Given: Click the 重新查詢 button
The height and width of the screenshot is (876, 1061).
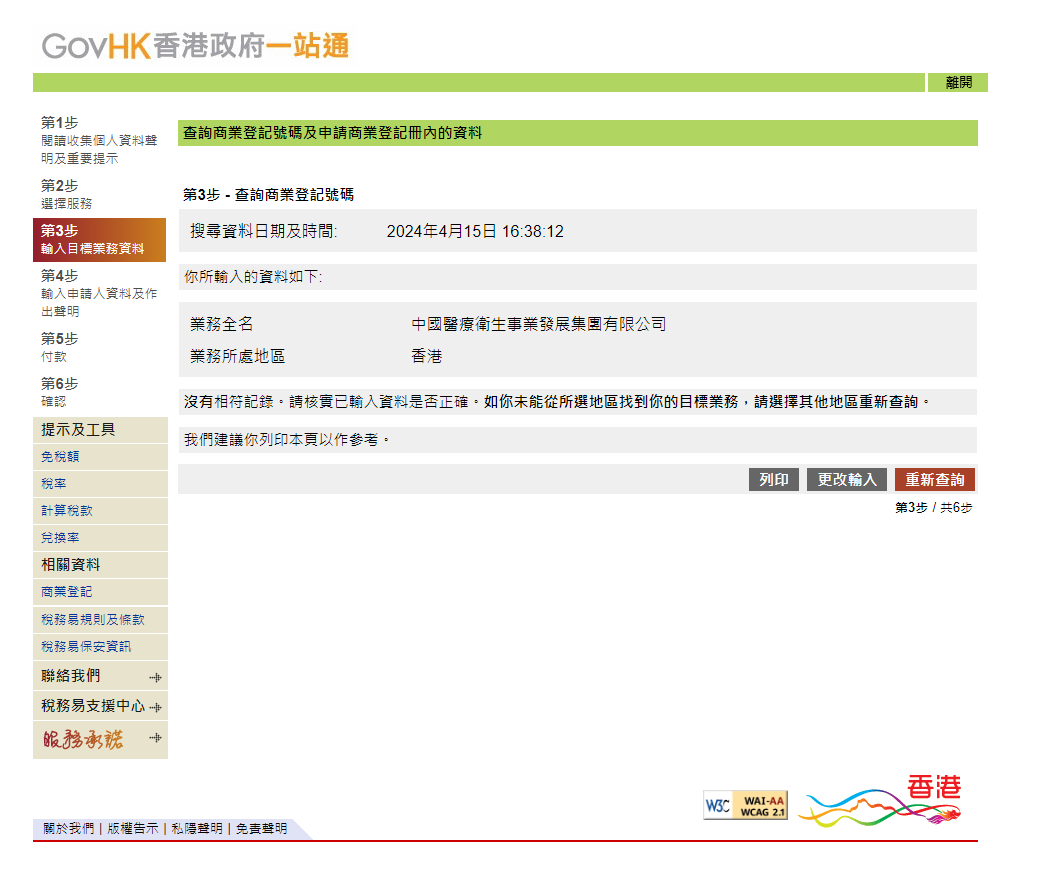Looking at the screenshot, I should 934,480.
